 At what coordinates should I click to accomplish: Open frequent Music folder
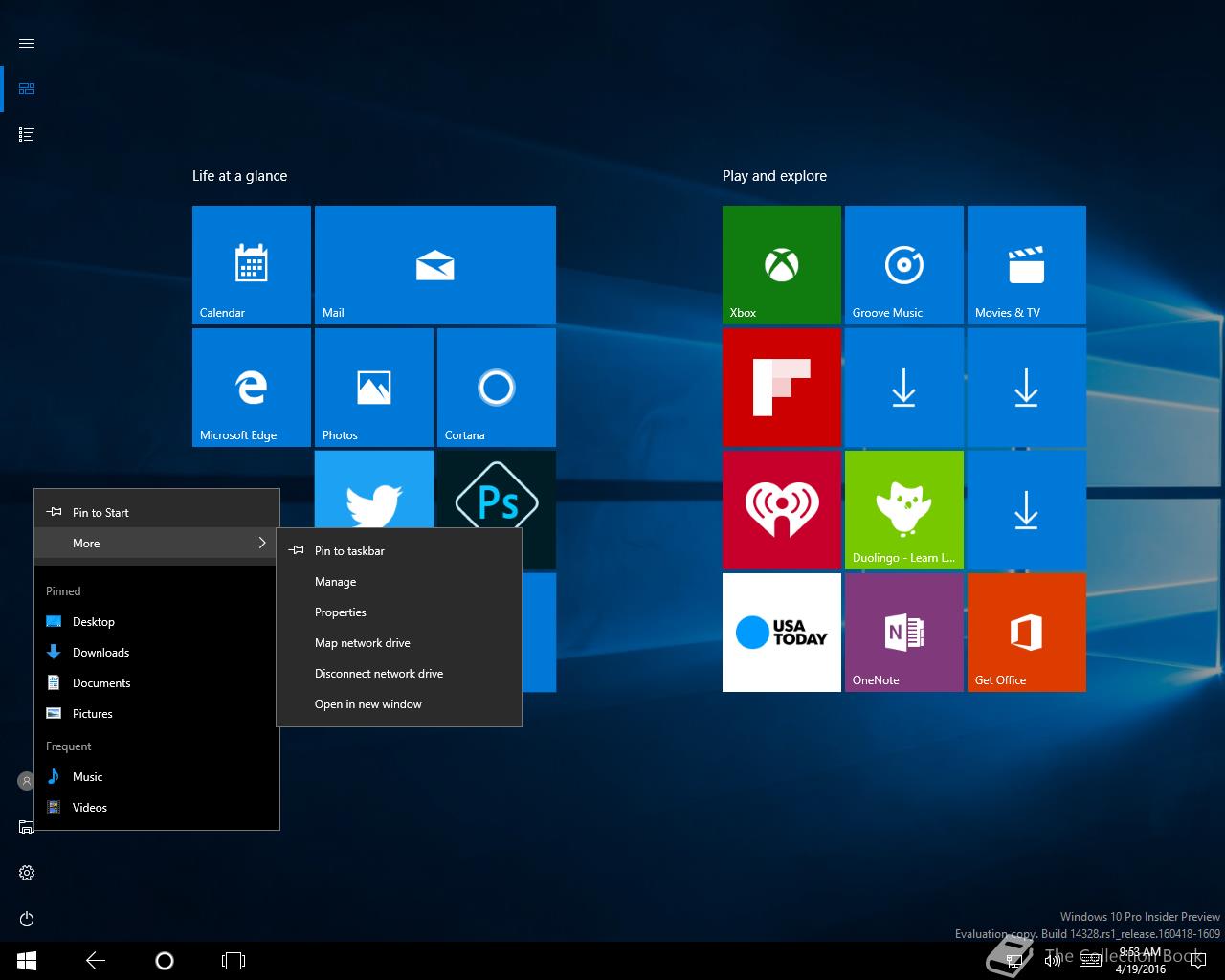click(x=157, y=776)
